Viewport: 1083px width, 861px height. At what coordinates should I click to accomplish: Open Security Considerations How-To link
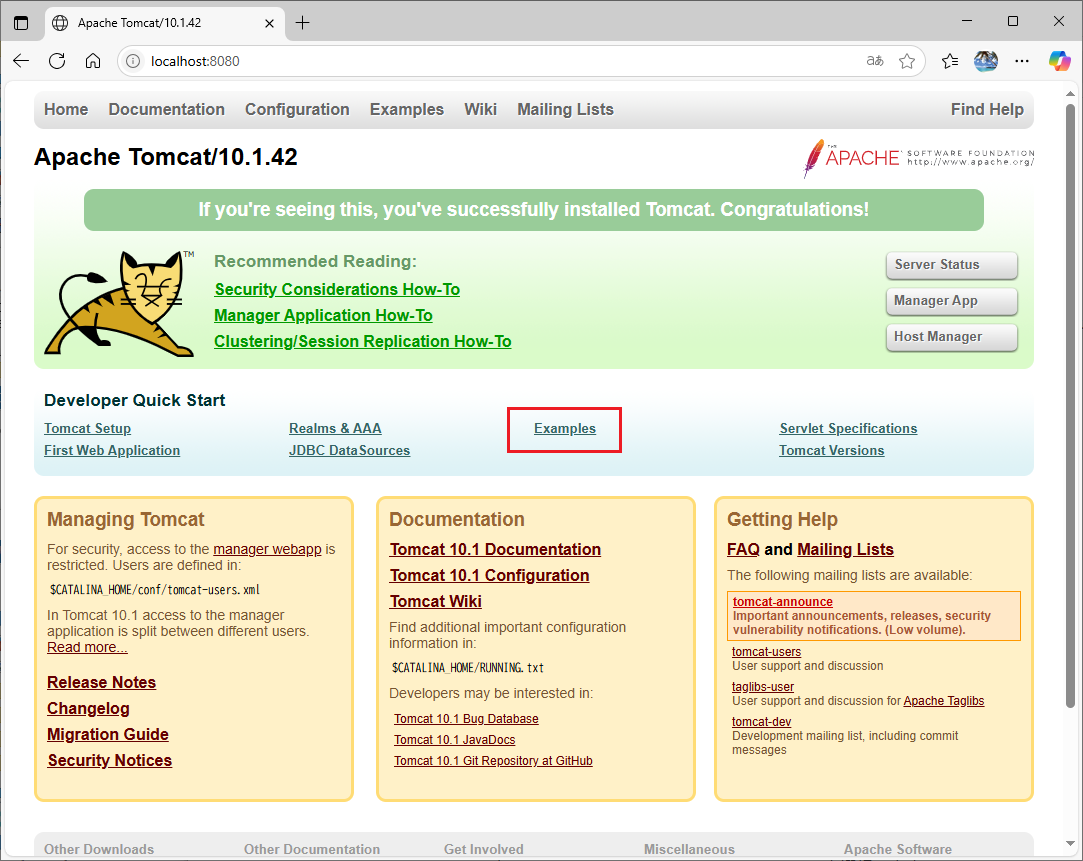pos(337,289)
